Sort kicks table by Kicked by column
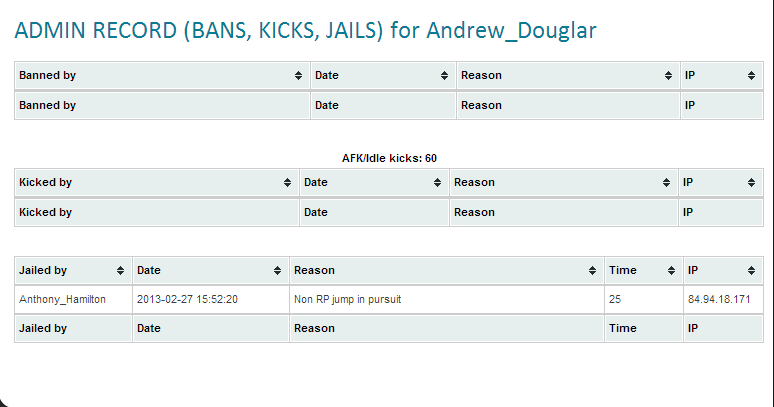Screen dimensions: 774x407 click(x=155, y=183)
